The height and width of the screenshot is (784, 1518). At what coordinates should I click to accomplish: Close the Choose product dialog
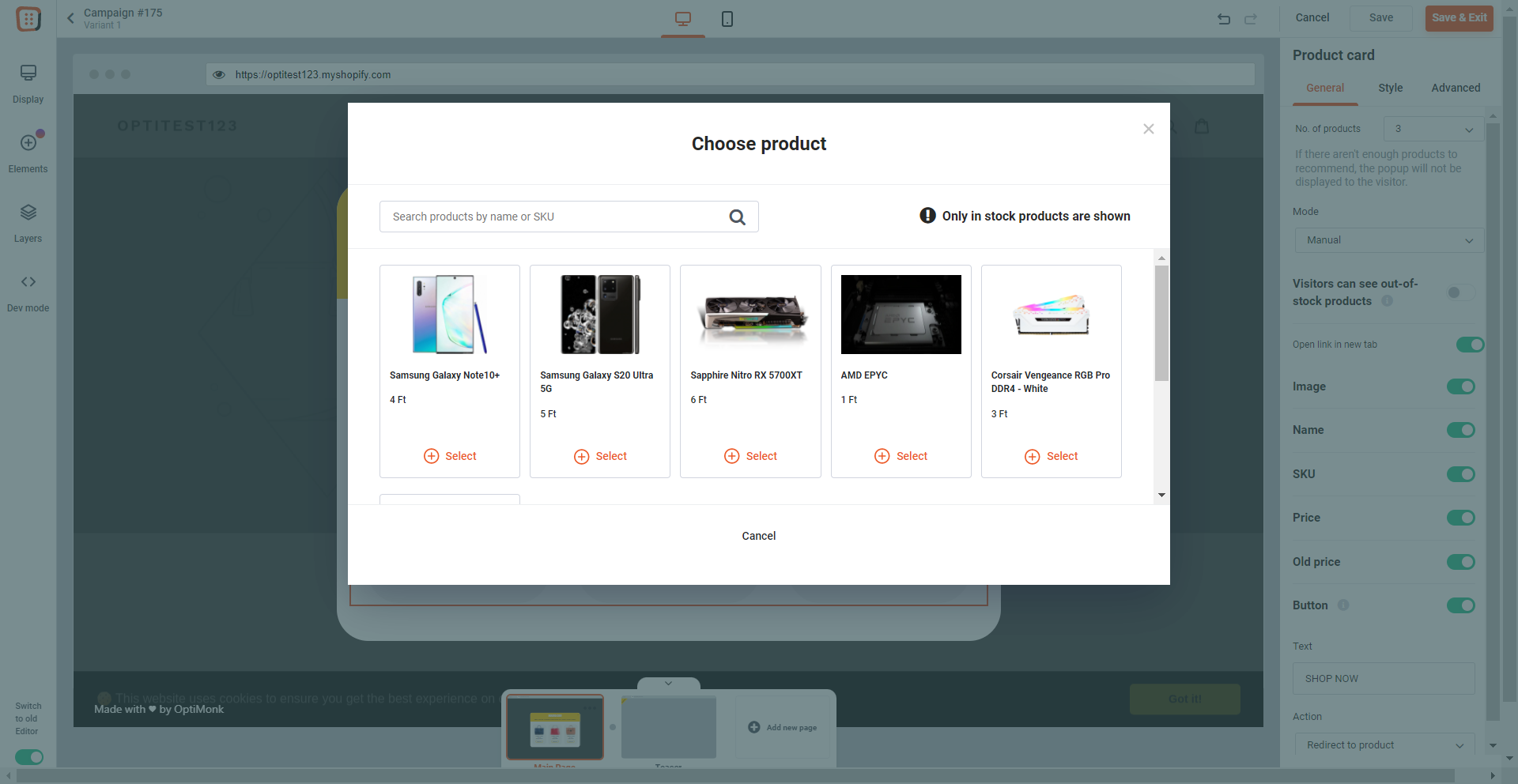click(x=1149, y=129)
